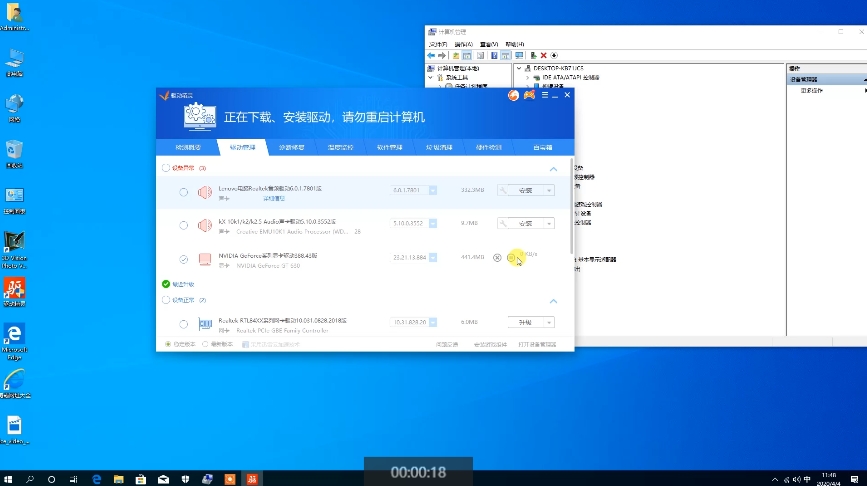Click the orange flame icon in driver app header
Image resolution: width=867 pixels, height=486 pixels.
tap(514, 95)
